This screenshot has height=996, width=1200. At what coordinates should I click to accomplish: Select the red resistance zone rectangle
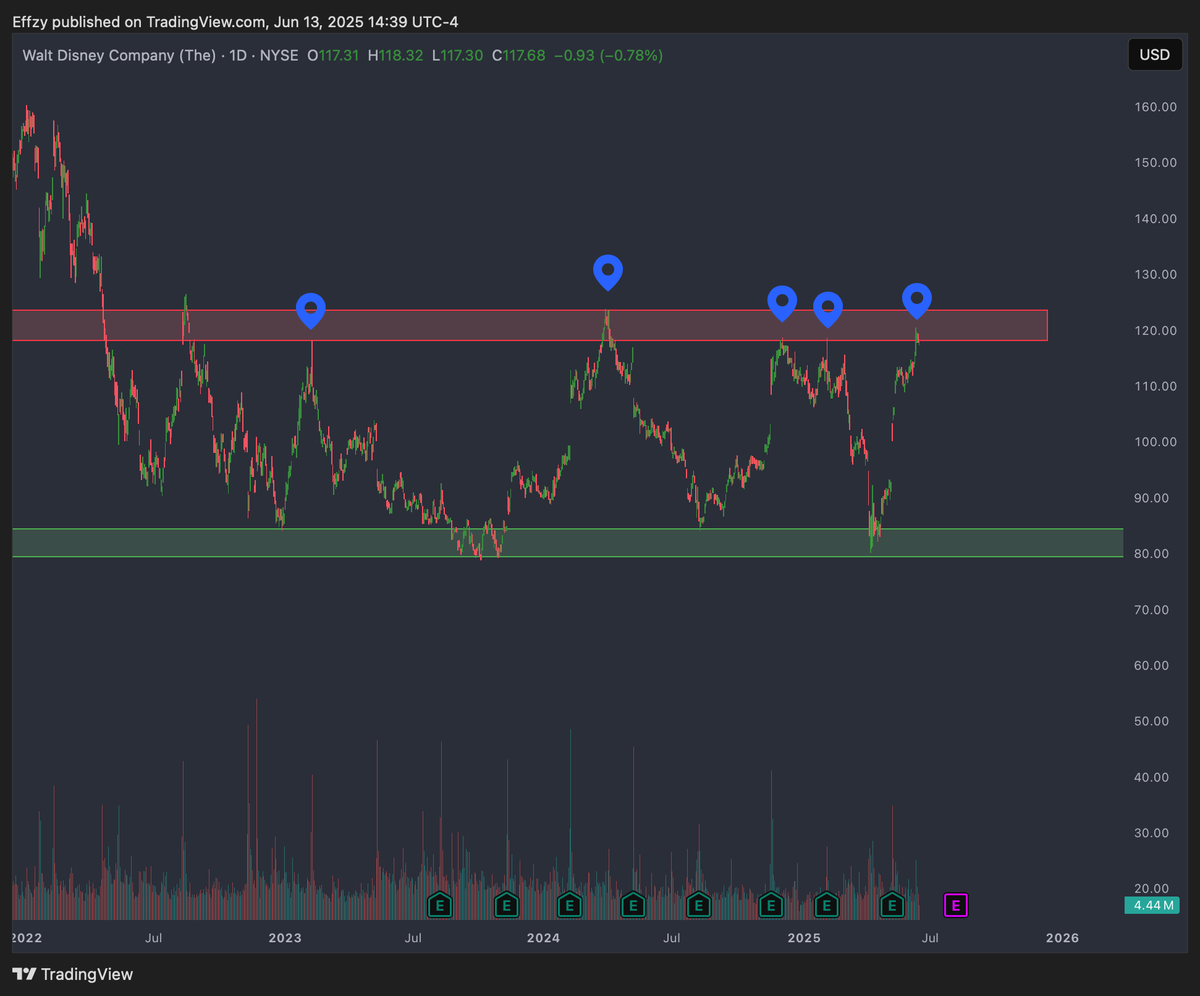(529, 325)
